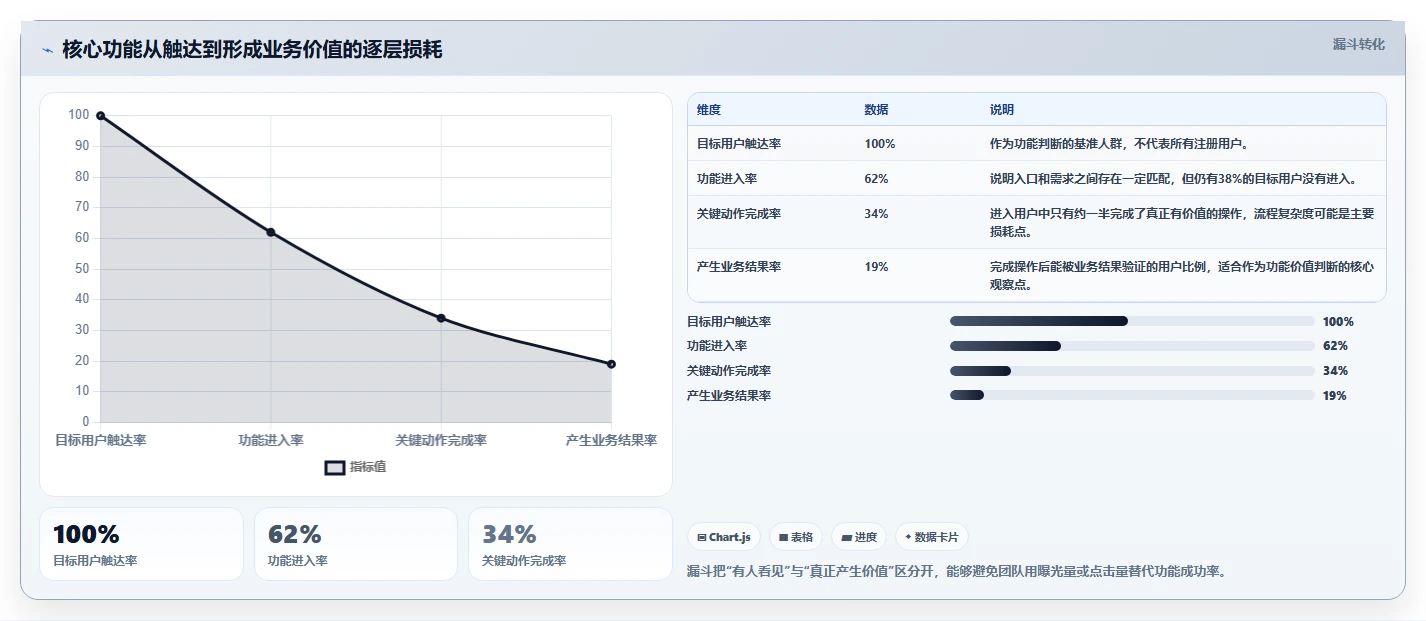
Task: Click the y-axis tick label 50
Action: (x=82, y=268)
